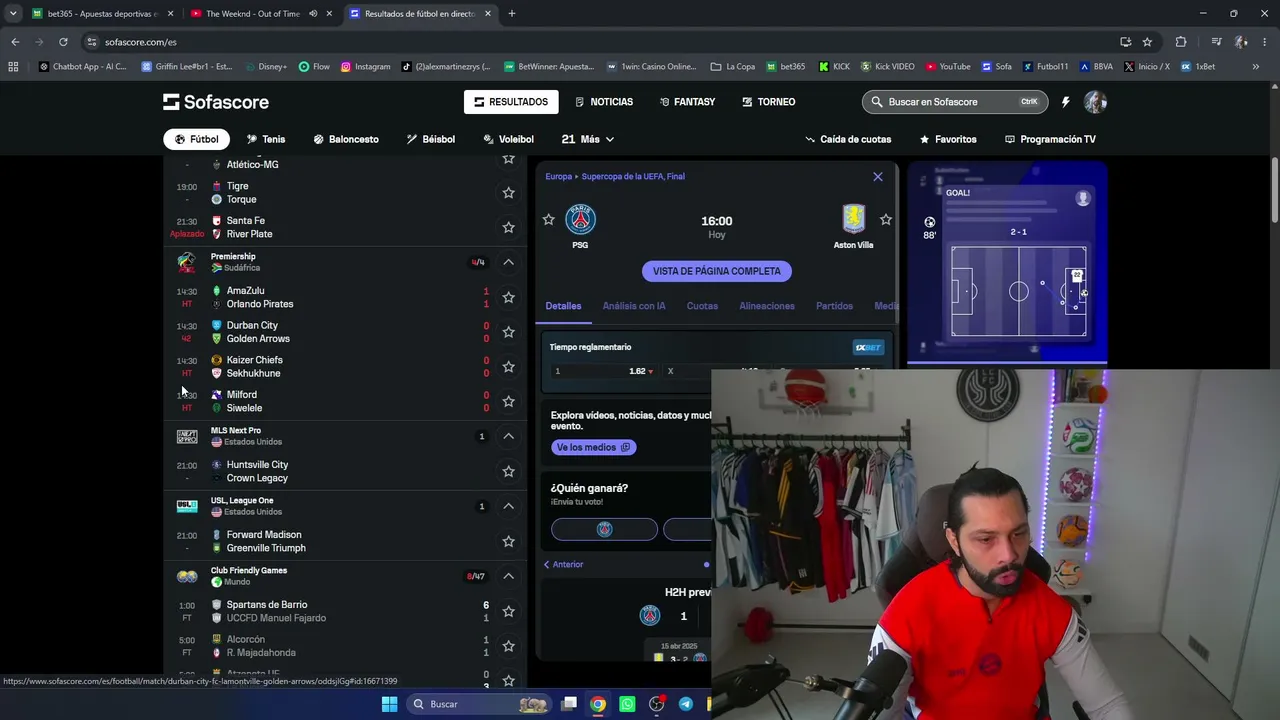Open the NOTICIAS section
Viewport: 1280px width, 720px height.
coord(604,102)
